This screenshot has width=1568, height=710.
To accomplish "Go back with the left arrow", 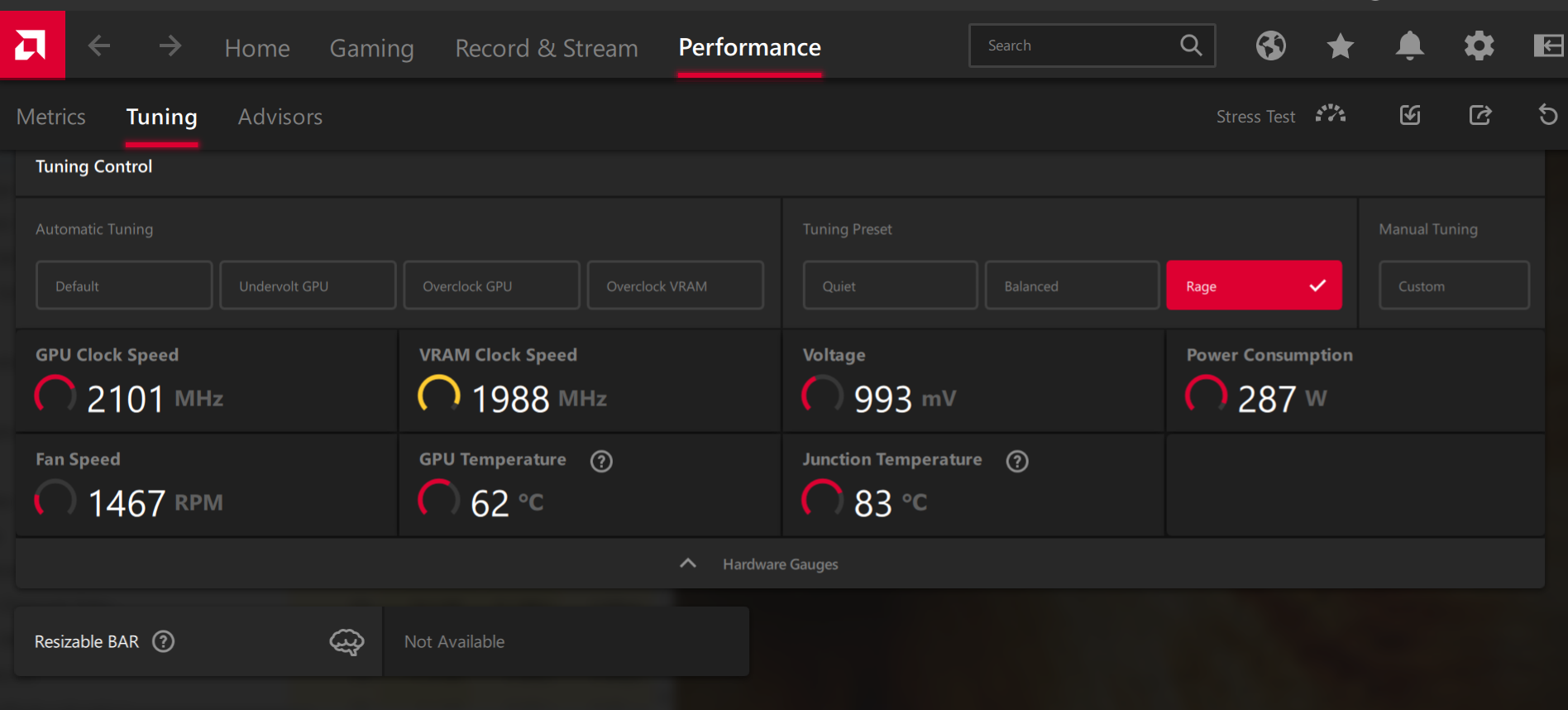I will pyautogui.click(x=99, y=46).
